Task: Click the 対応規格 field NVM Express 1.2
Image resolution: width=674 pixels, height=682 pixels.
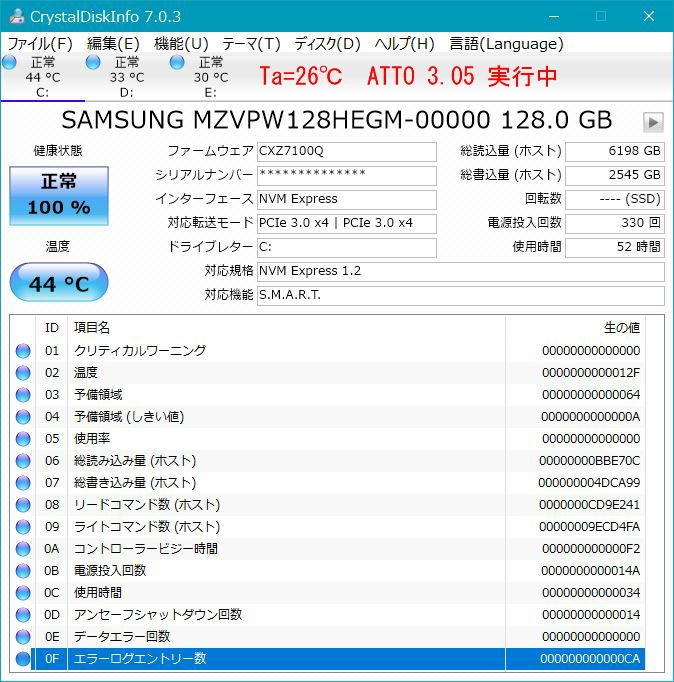Action: click(460, 271)
